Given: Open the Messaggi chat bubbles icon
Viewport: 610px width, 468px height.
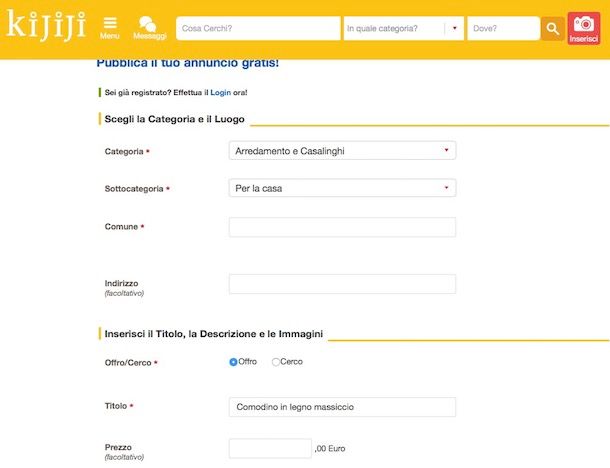Looking at the screenshot, I should pyautogui.click(x=149, y=28).
